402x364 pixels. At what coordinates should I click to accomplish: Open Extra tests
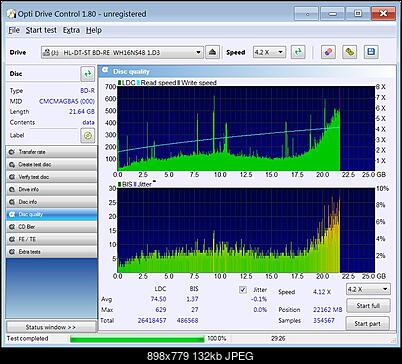[52, 252]
